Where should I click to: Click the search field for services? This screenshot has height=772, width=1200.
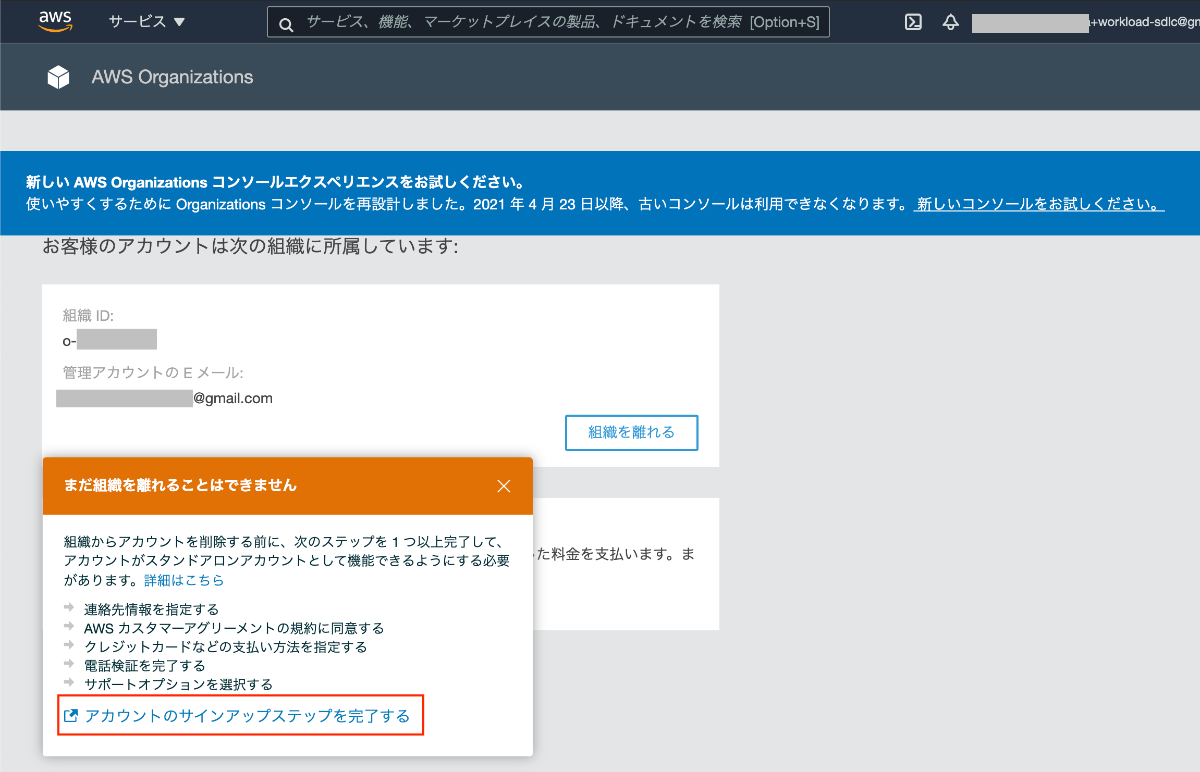pos(548,22)
